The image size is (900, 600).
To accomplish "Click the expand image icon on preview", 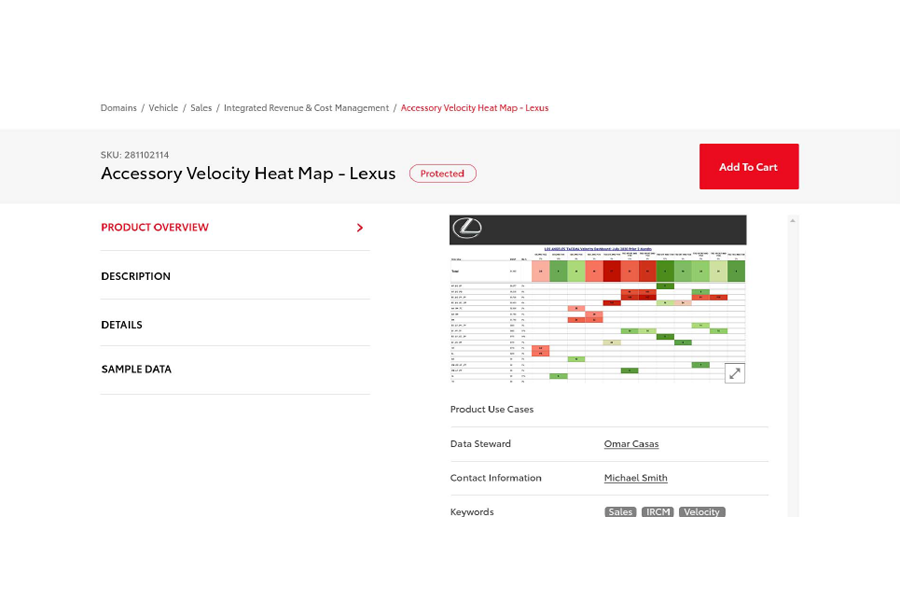I will 735,373.
